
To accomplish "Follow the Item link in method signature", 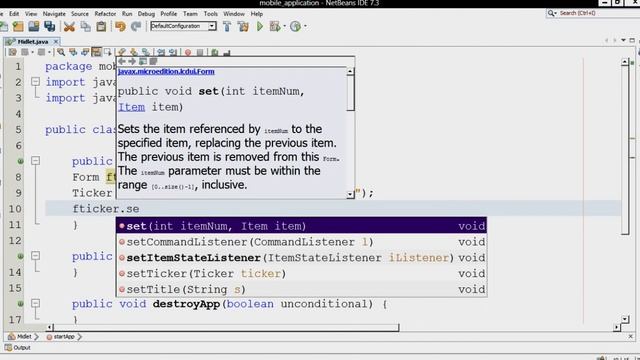I will tap(131, 107).
